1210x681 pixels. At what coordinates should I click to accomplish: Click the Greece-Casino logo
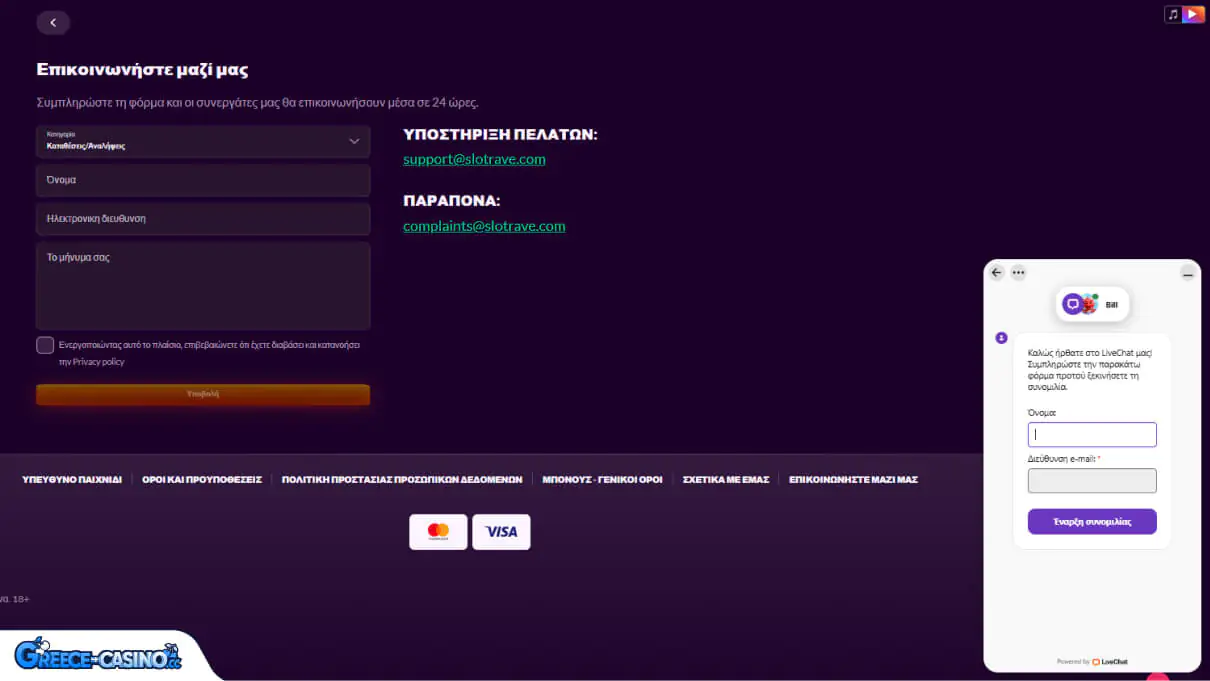click(x=98, y=655)
